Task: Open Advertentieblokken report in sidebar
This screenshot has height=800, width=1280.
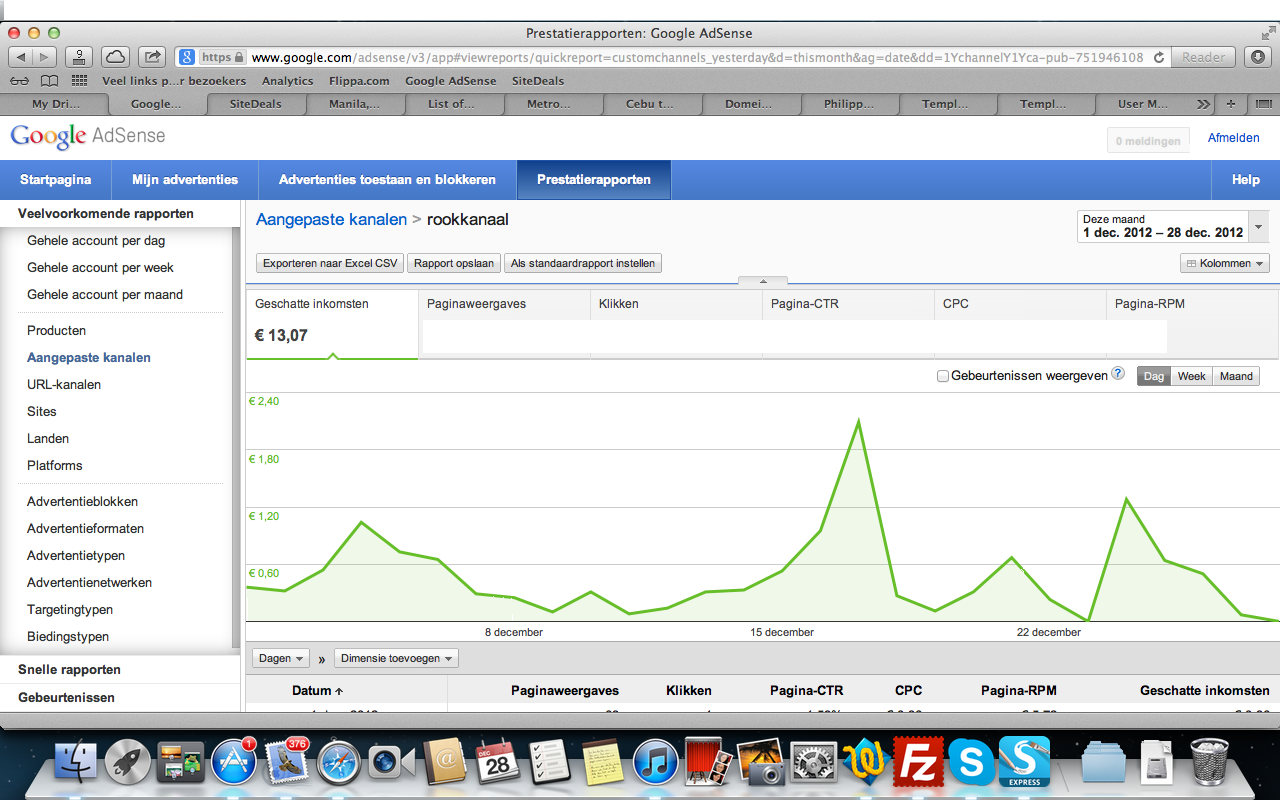Action: pyautogui.click(x=82, y=501)
